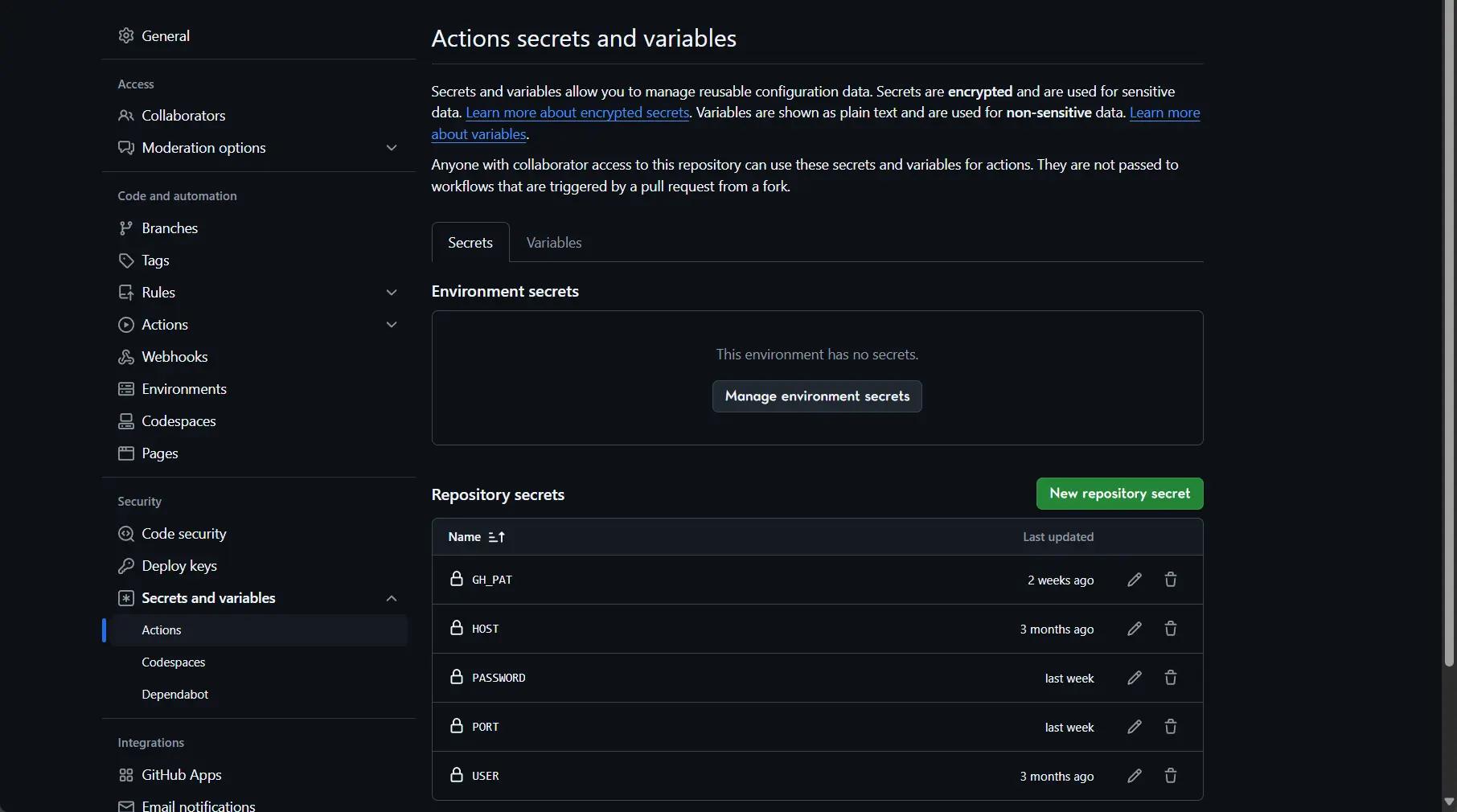This screenshot has width=1457, height=812.
Task: Click New repository secret button
Action: pos(1119,494)
